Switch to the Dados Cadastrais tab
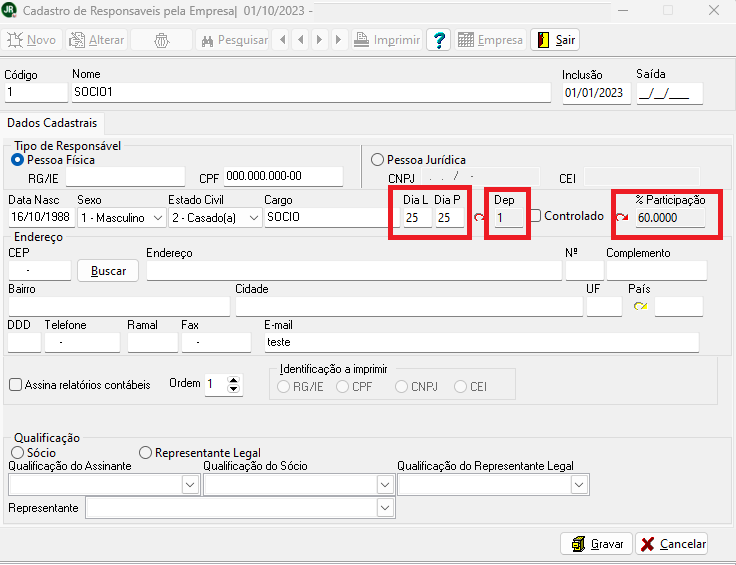Screen dimensions: 736x565 tap(52, 123)
